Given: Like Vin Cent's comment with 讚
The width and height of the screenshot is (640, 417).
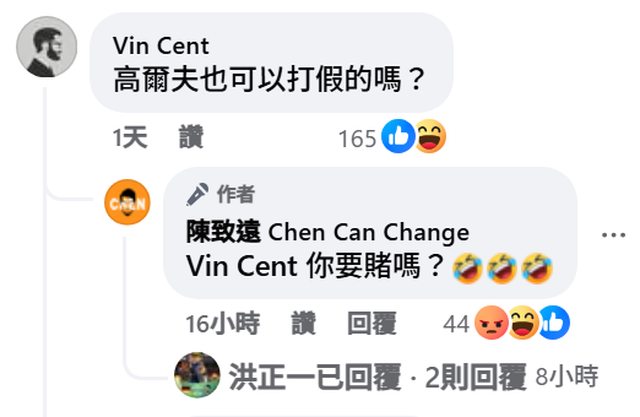Looking at the screenshot, I should point(191,138).
